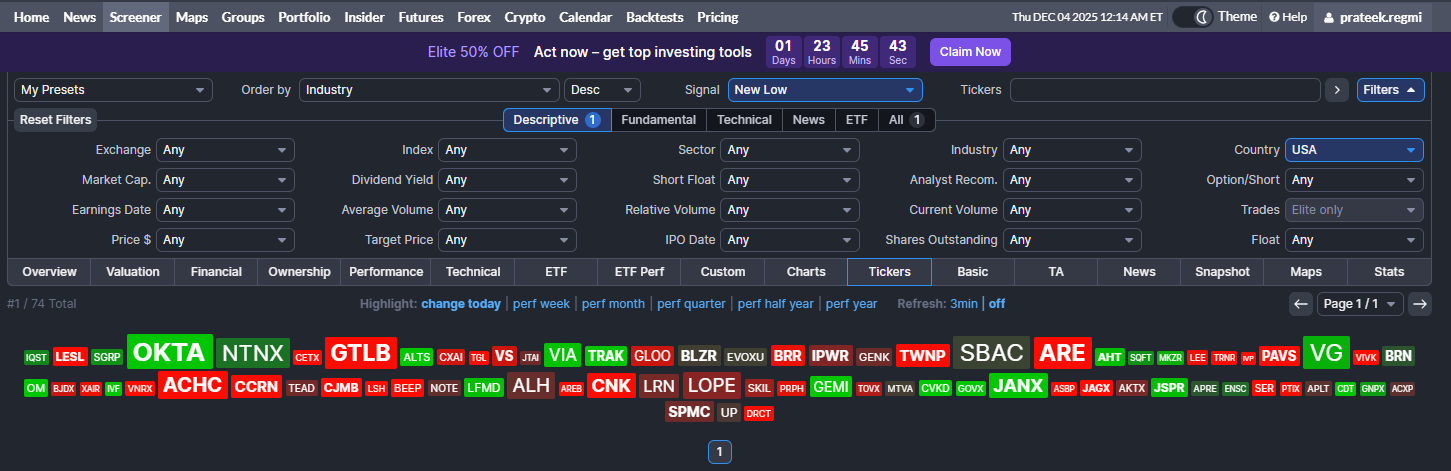Open the CNK ticker tile
This screenshot has height=471, width=1451.
(x=611, y=386)
